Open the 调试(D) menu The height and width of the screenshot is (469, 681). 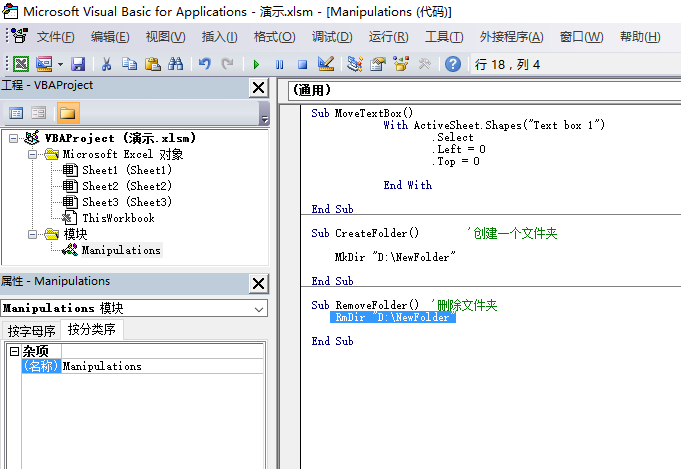pos(332,37)
